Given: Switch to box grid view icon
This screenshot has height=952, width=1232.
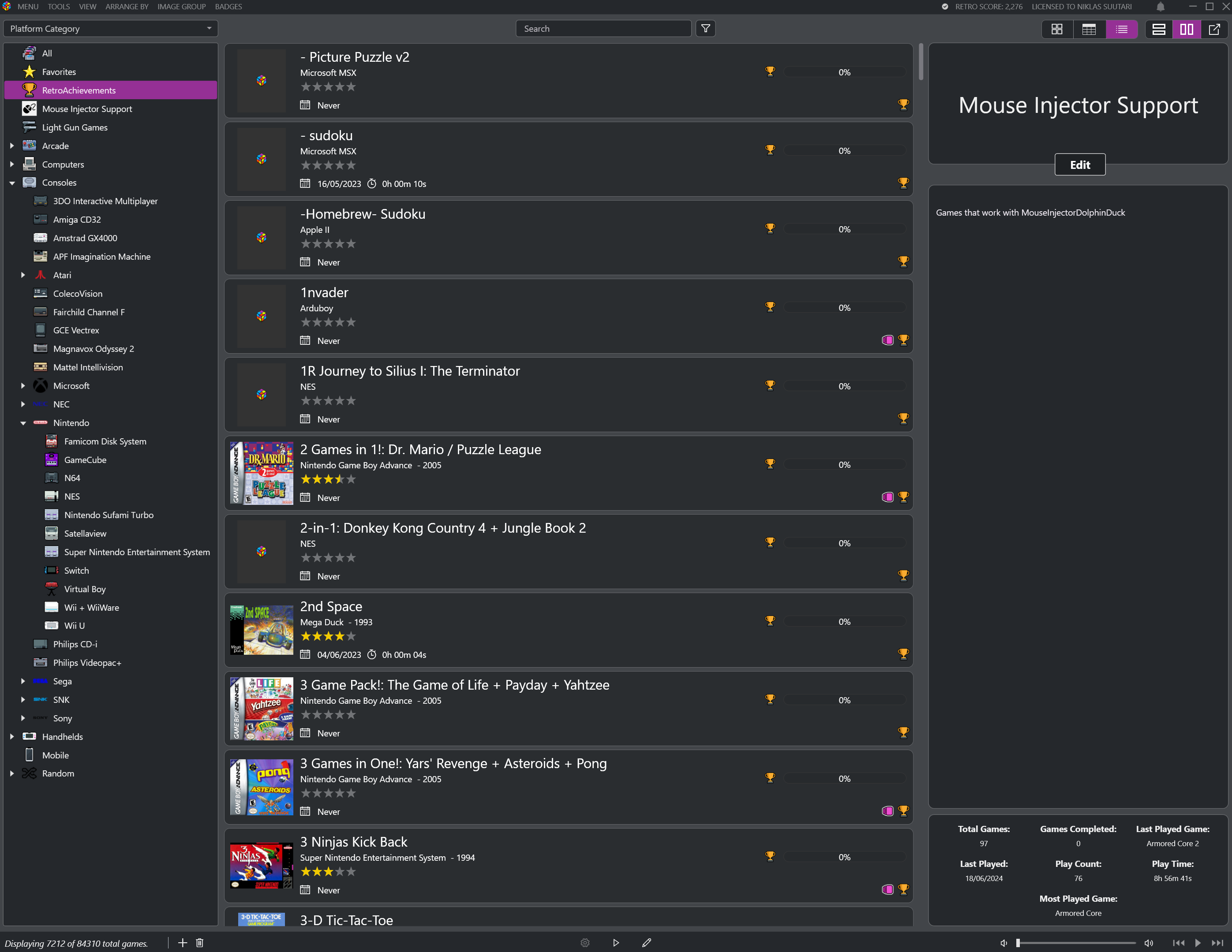Looking at the screenshot, I should (x=1057, y=29).
